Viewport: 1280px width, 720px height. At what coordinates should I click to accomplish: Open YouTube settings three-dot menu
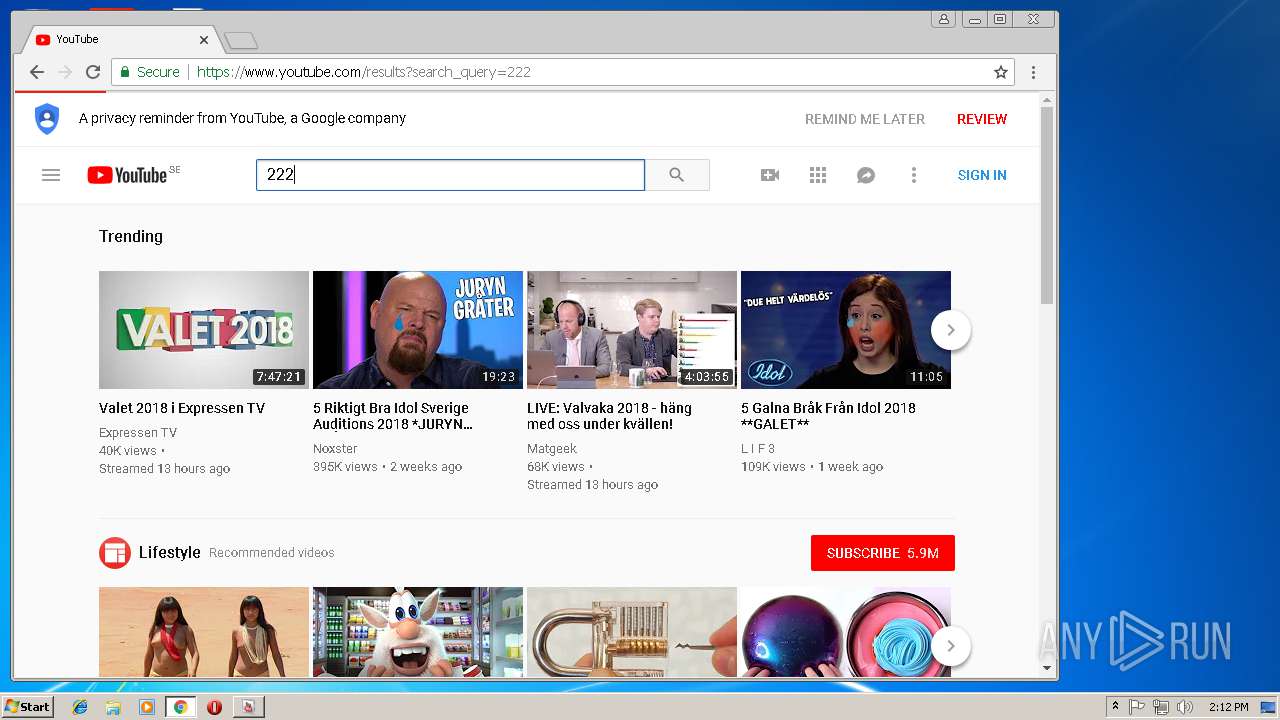[913, 175]
